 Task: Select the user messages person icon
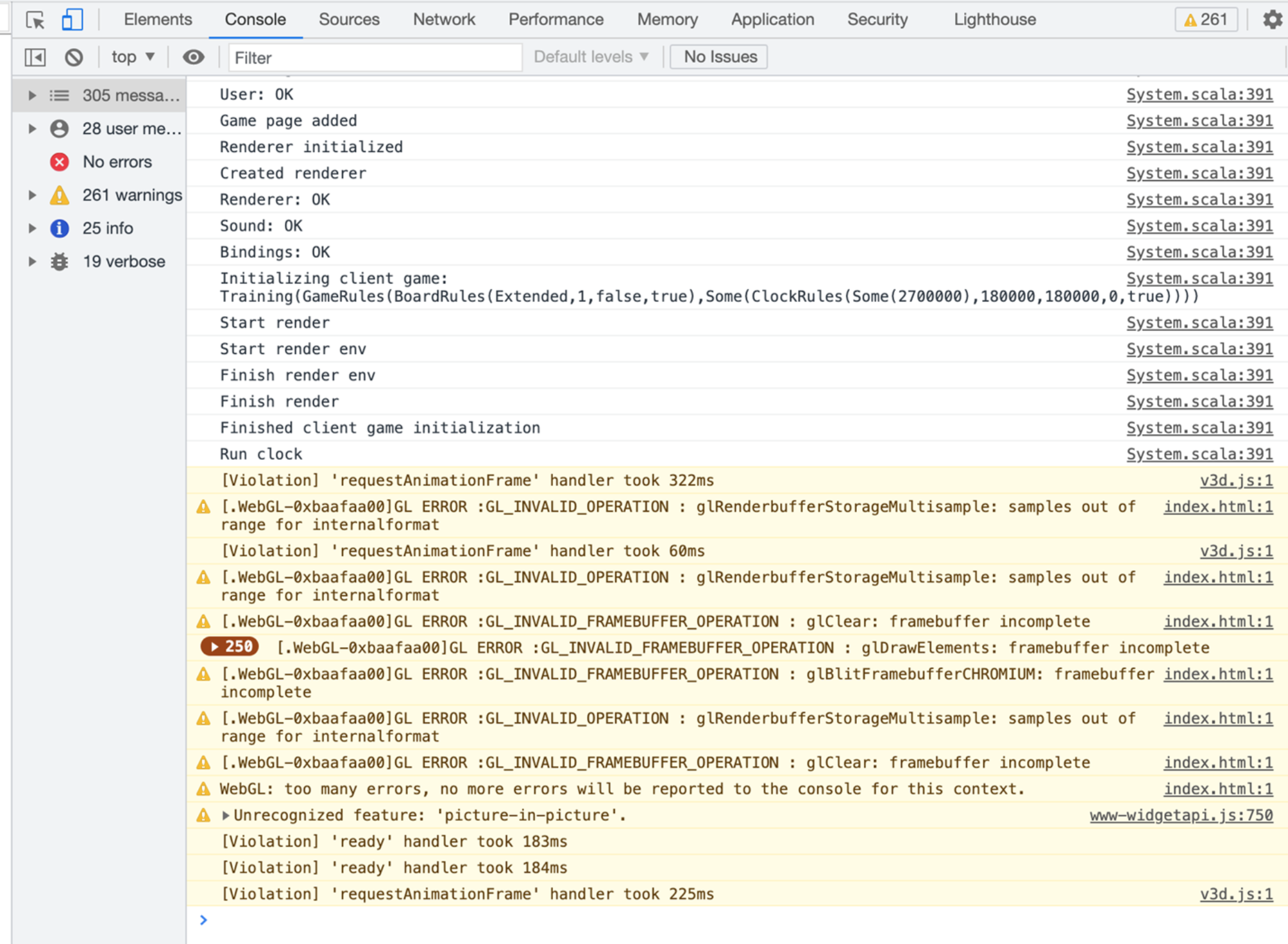click(60, 129)
